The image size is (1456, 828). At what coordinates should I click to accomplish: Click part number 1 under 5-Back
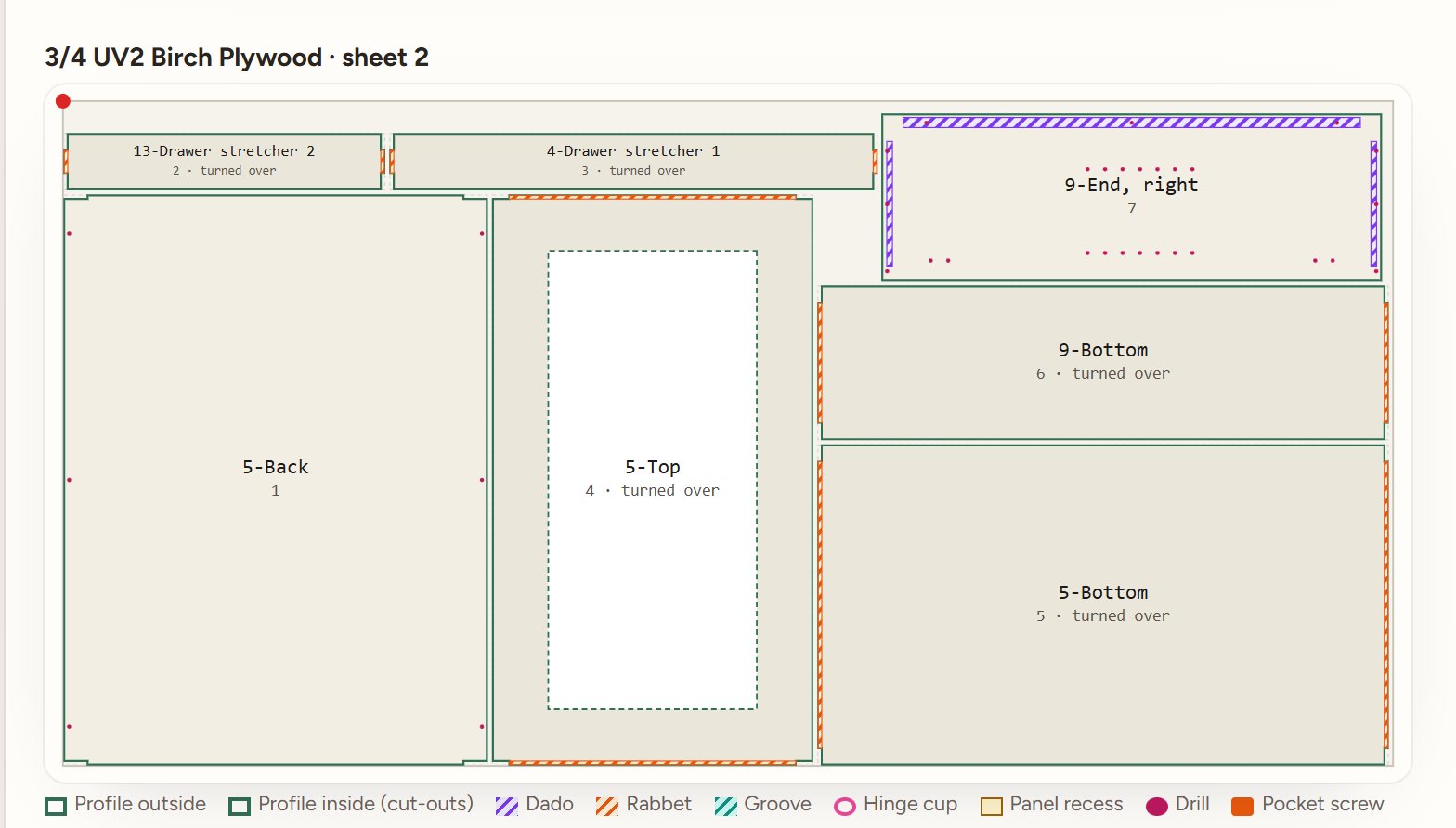276,491
